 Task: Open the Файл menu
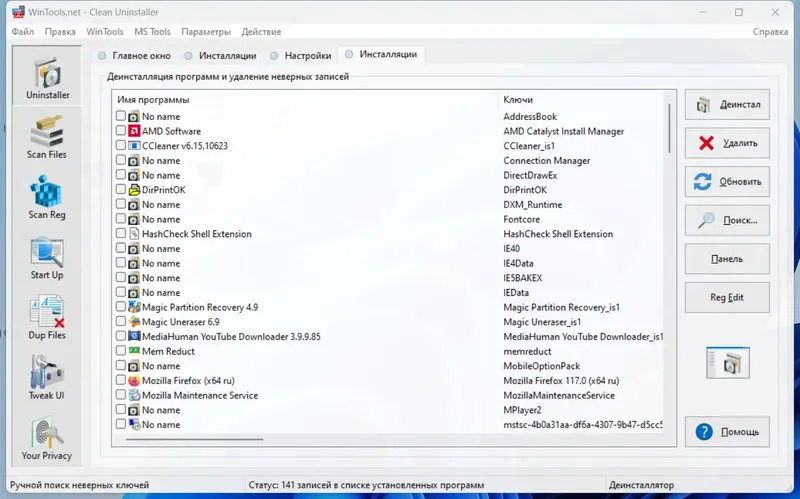pos(23,32)
